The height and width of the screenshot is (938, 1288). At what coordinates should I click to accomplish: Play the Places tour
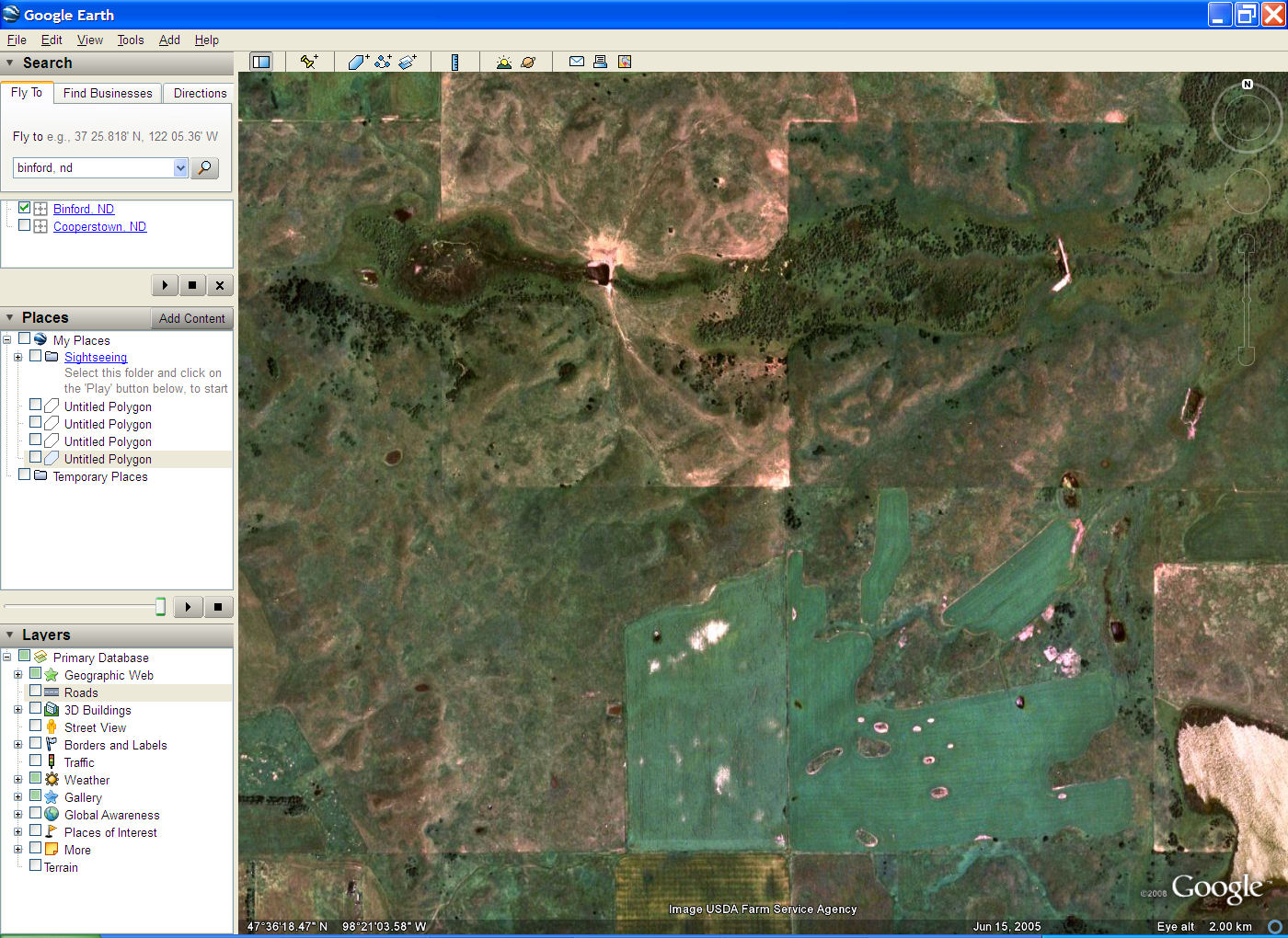[188, 607]
